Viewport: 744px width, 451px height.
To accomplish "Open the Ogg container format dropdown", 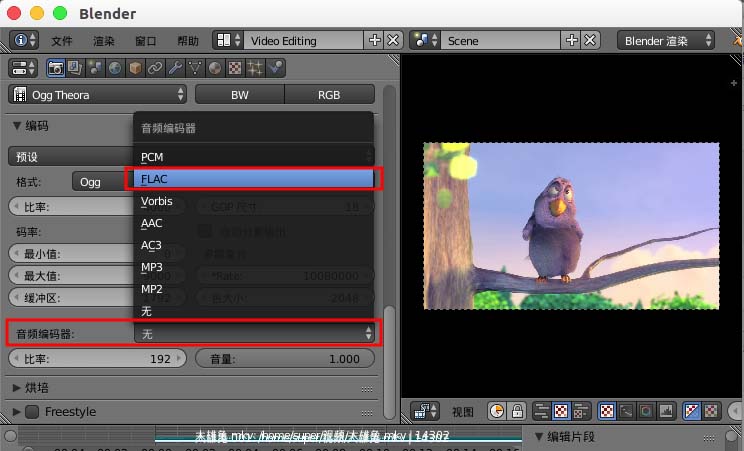I will pyautogui.click(x=102, y=182).
